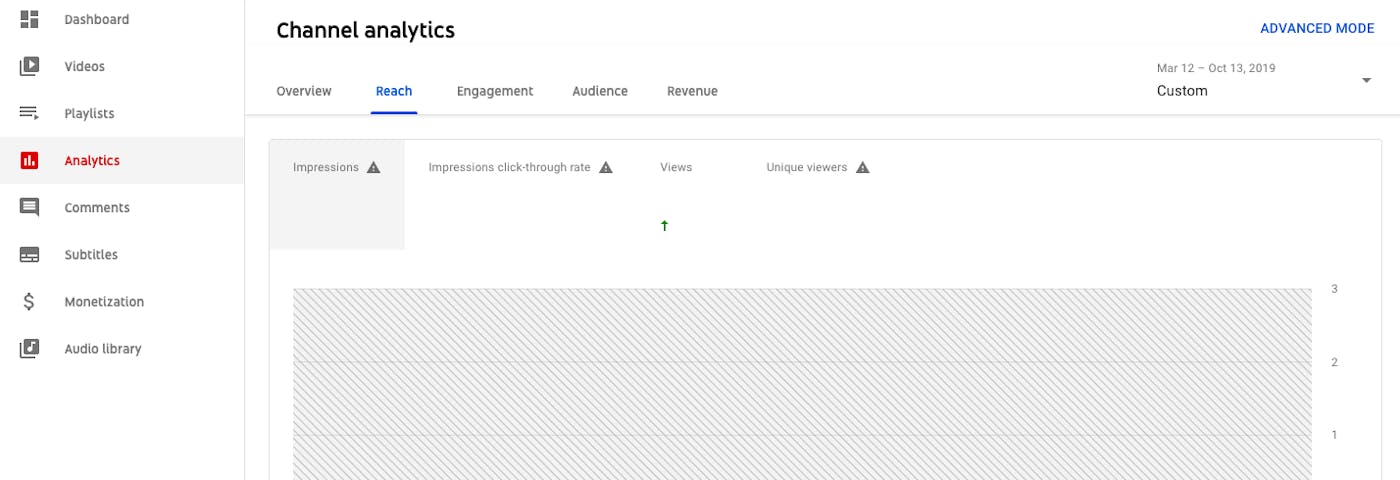Image resolution: width=1400 pixels, height=480 pixels.
Task: Select Analytics in the sidebar
Action: (122, 160)
